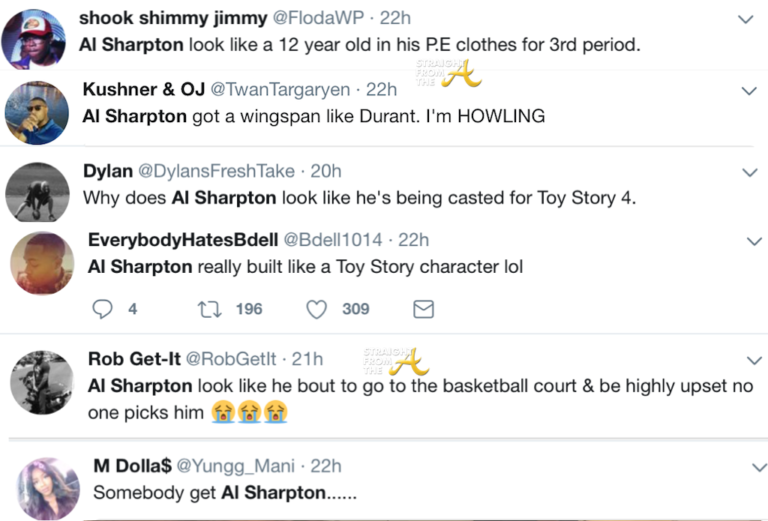Retweet the Toy Story character tweet

click(x=211, y=309)
